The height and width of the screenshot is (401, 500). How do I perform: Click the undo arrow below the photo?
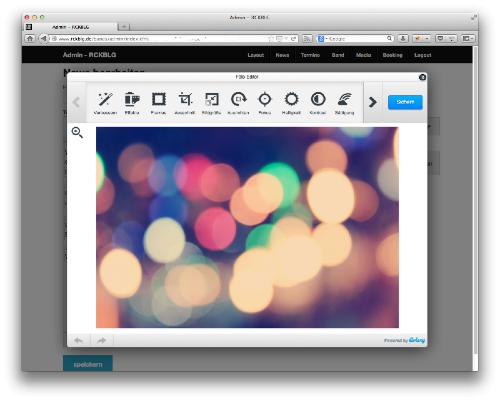tap(79, 340)
